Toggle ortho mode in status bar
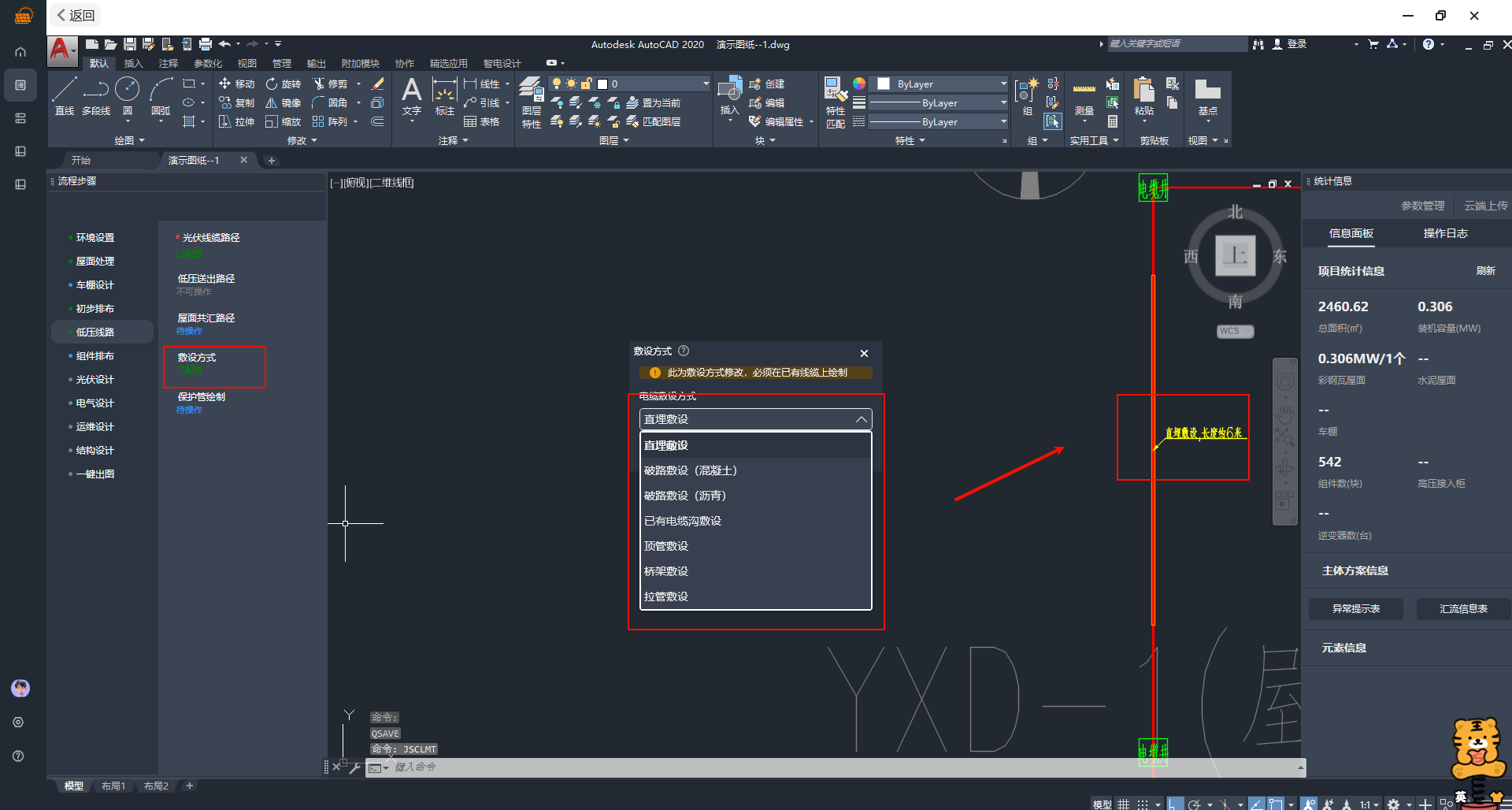Viewport: 1512px width, 810px height. (x=1174, y=804)
